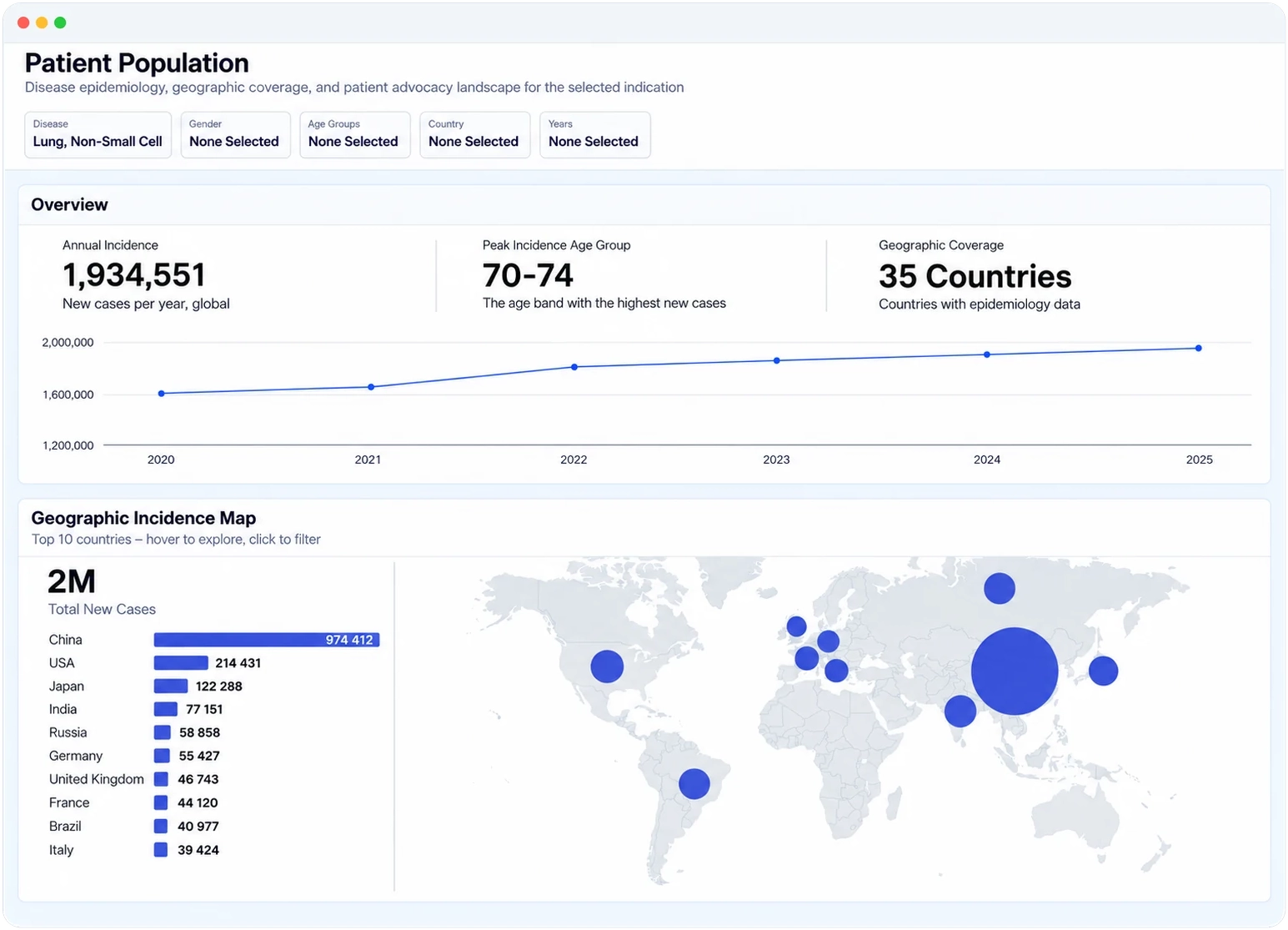Click the Italy bubble on the map
1288x930 pixels.
pos(836,670)
